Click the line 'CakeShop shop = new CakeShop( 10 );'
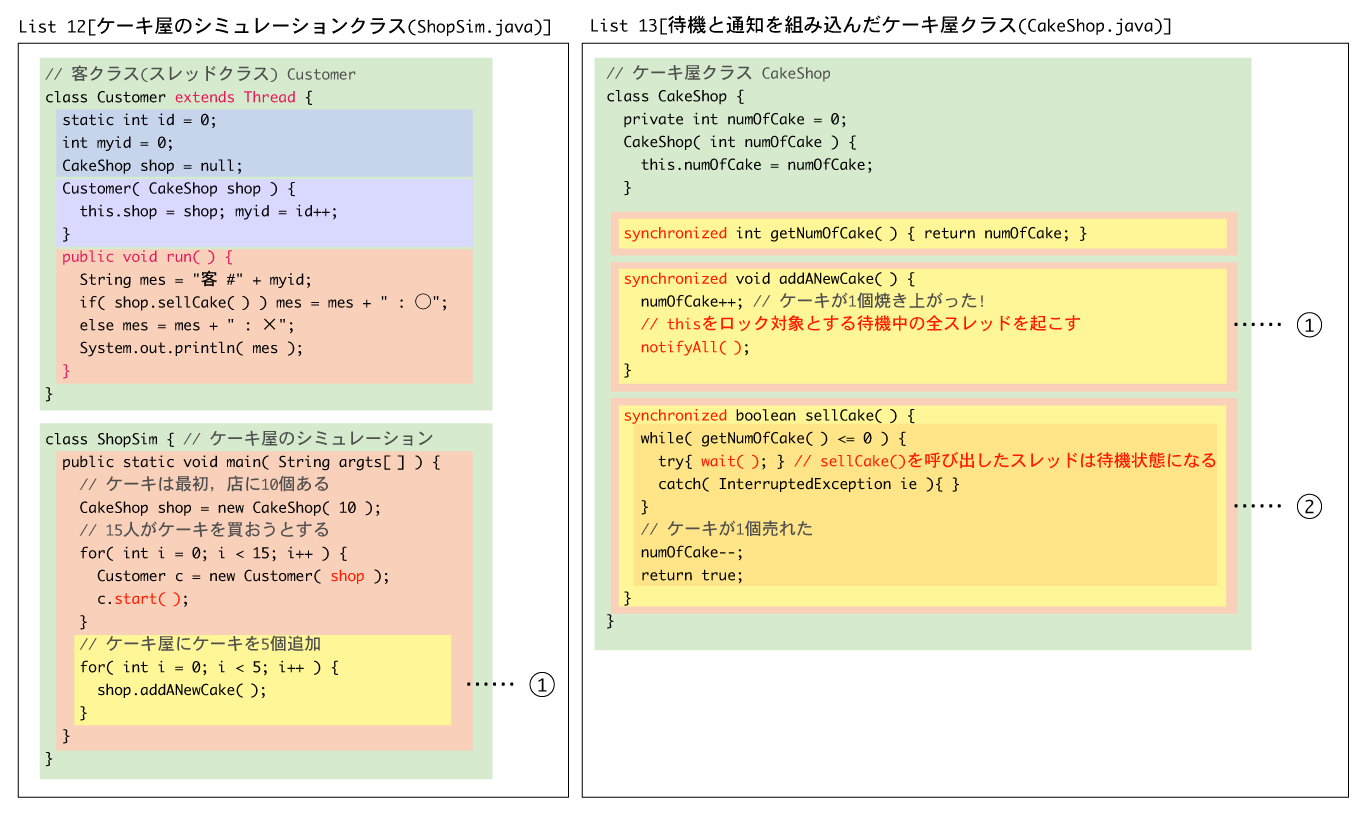Viewport: 1369px width, 813px height. point(230,508)
